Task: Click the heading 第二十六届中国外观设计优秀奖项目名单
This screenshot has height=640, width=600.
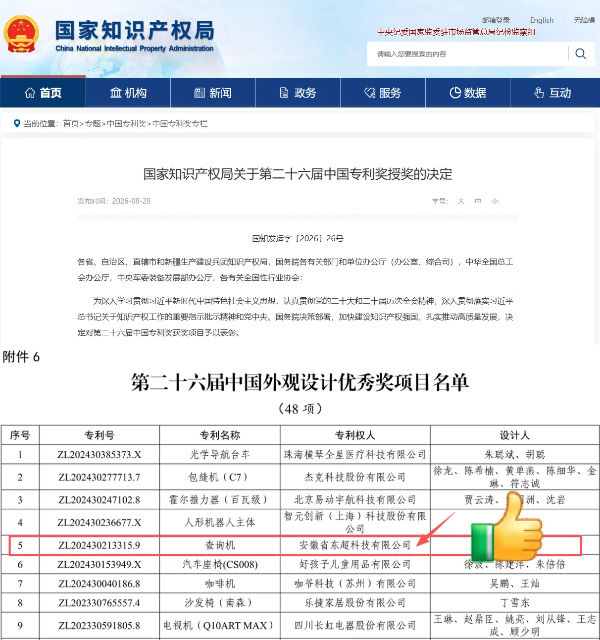Action: point(300,382)
